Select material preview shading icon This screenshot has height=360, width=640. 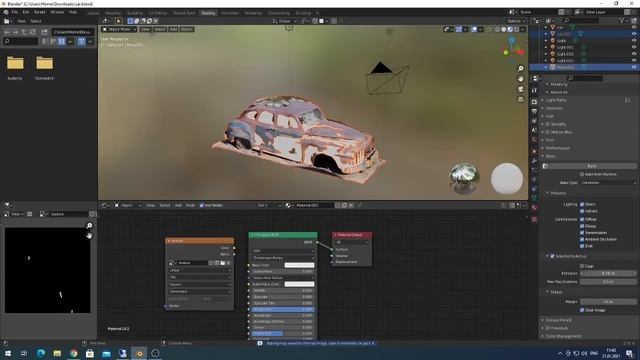point(510,29)
